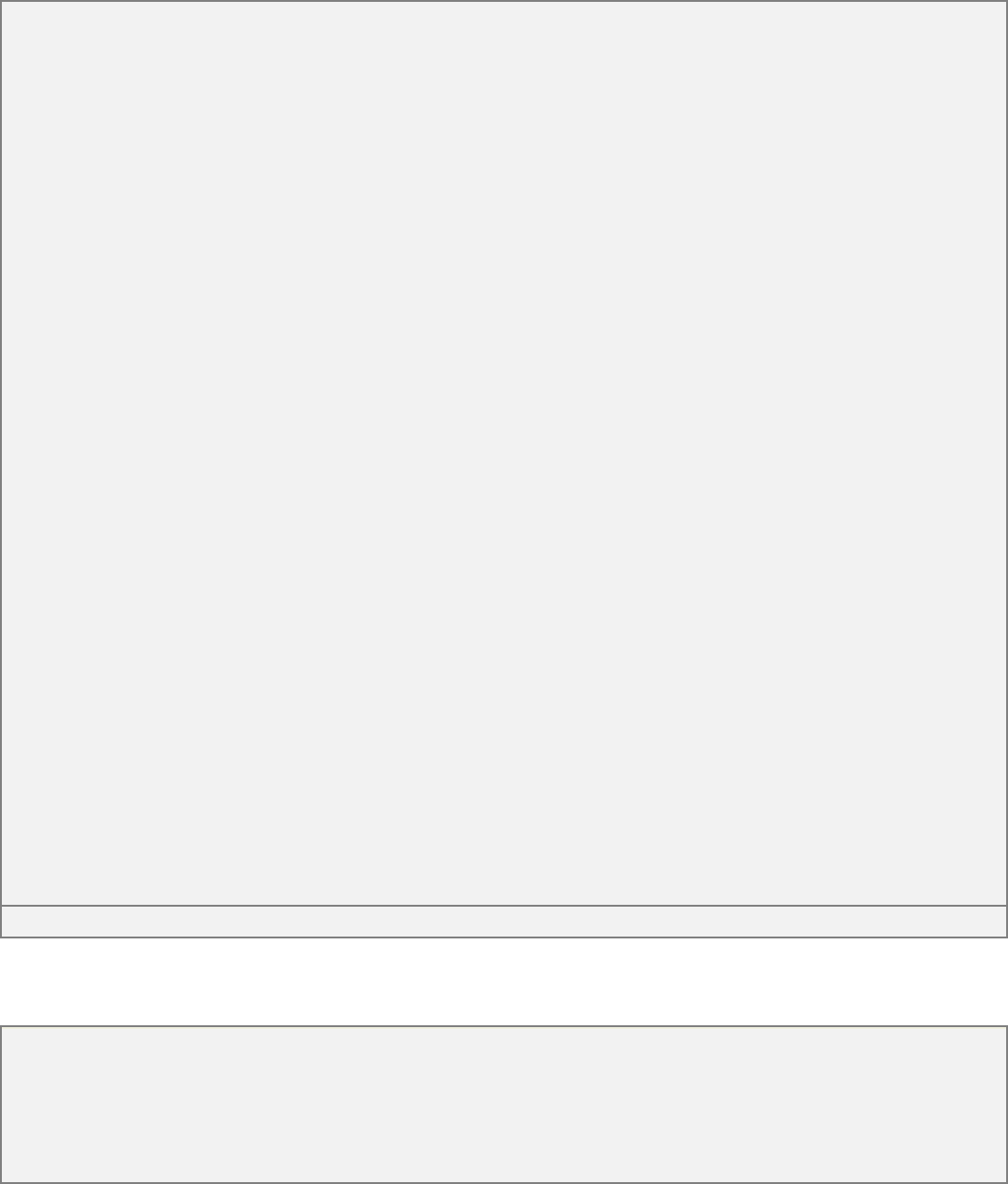Click the top-left corner area of the large panel
The image size is (1008, 1184).
tap(28, 28)
